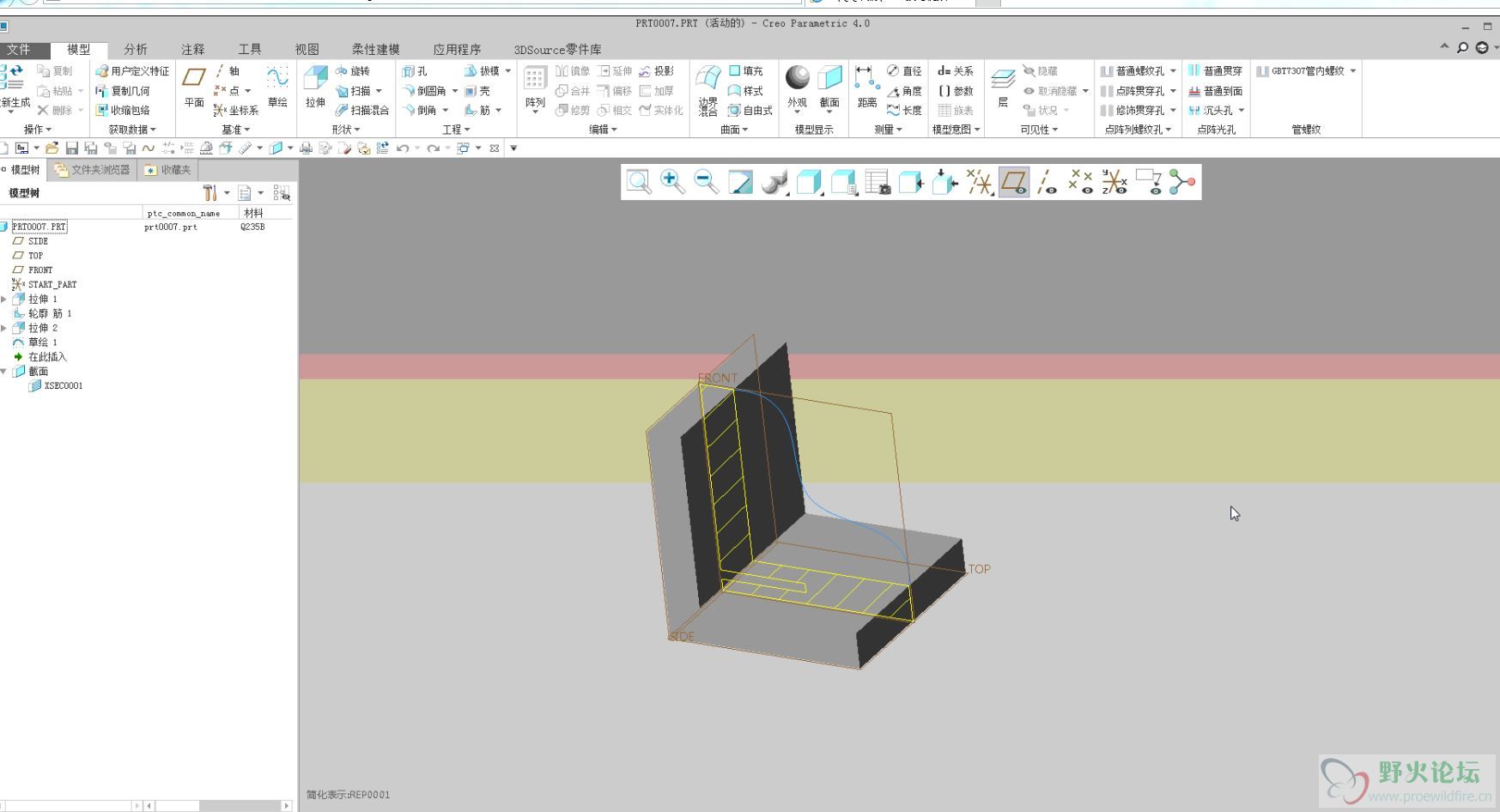Click the 重新生成 regenerate icon
Image resolution: width=1500 pixels, height=812 pixels.
14,77
